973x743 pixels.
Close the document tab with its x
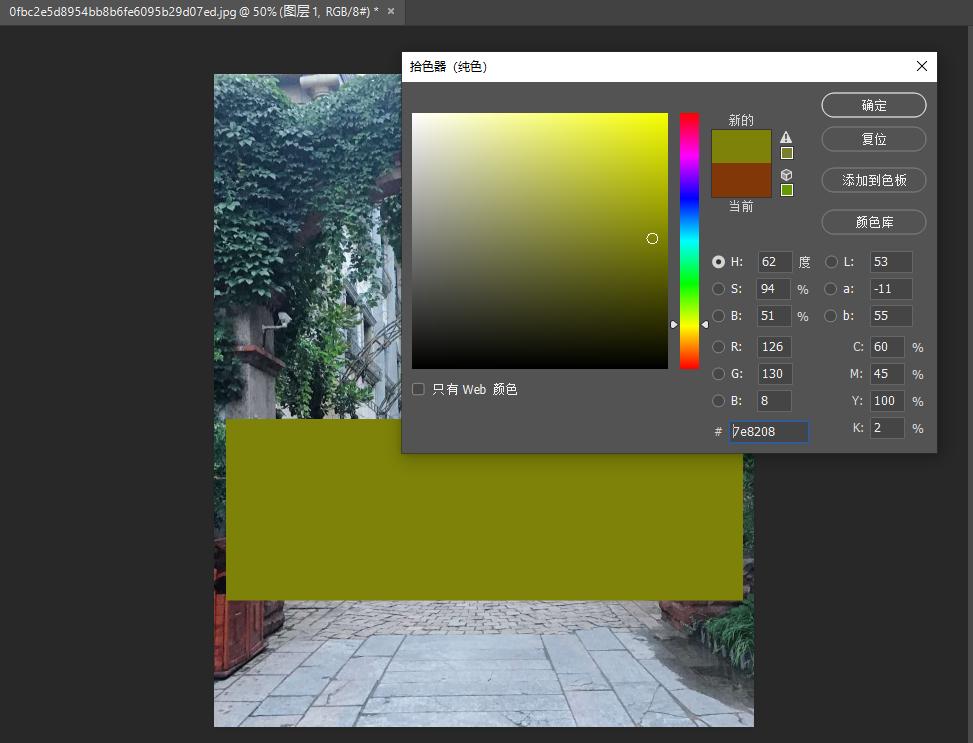(390, 11)
